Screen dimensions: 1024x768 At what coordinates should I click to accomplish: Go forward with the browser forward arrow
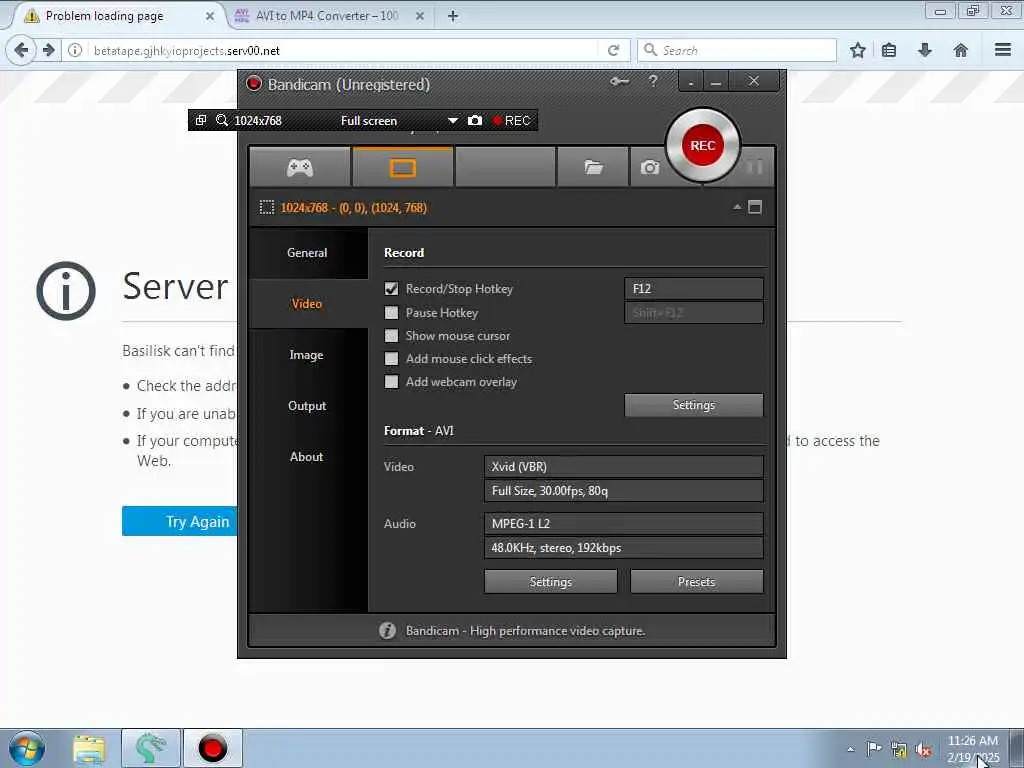click(x=48, y=50)
